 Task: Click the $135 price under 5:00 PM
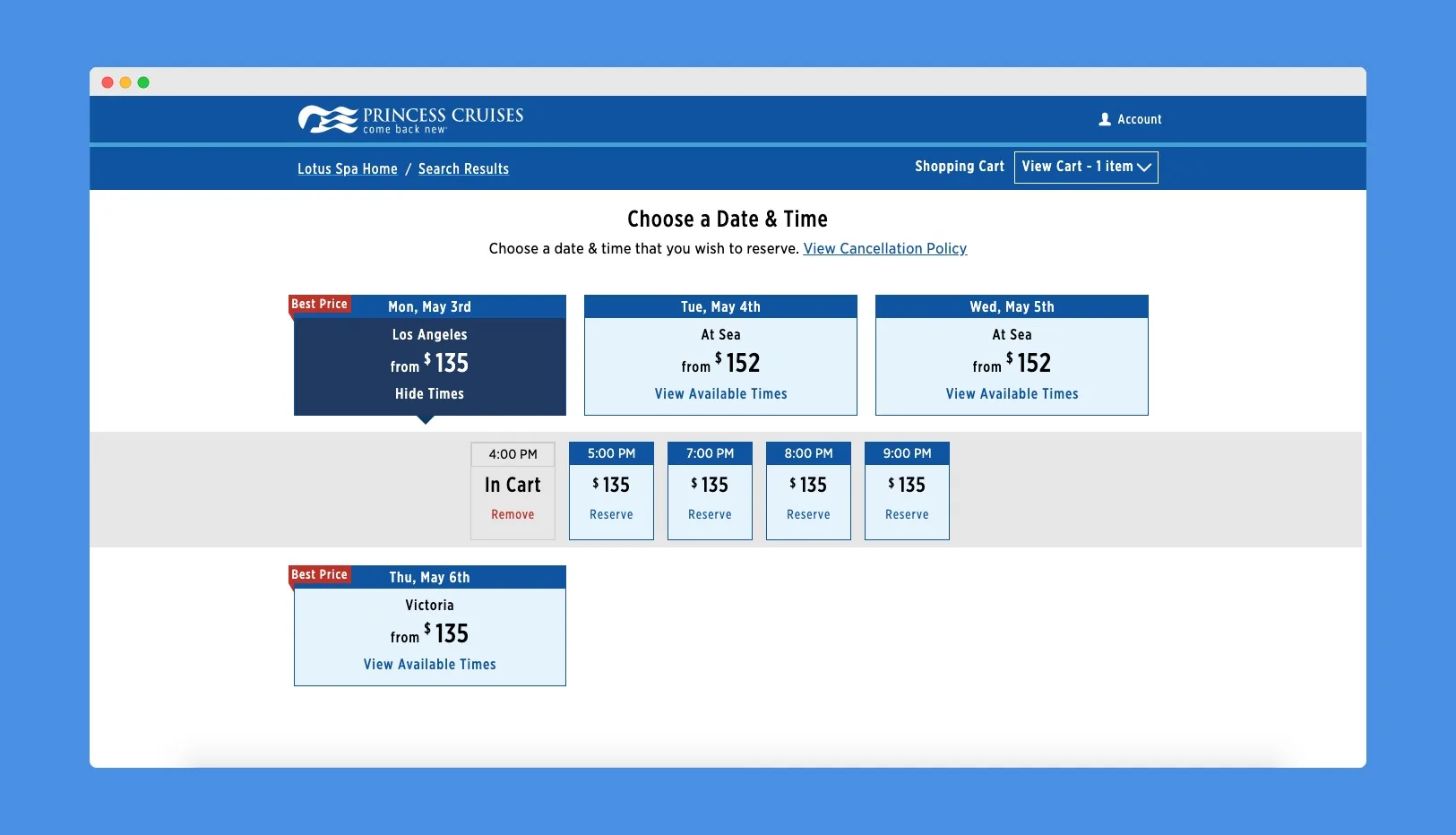[611, 485]
